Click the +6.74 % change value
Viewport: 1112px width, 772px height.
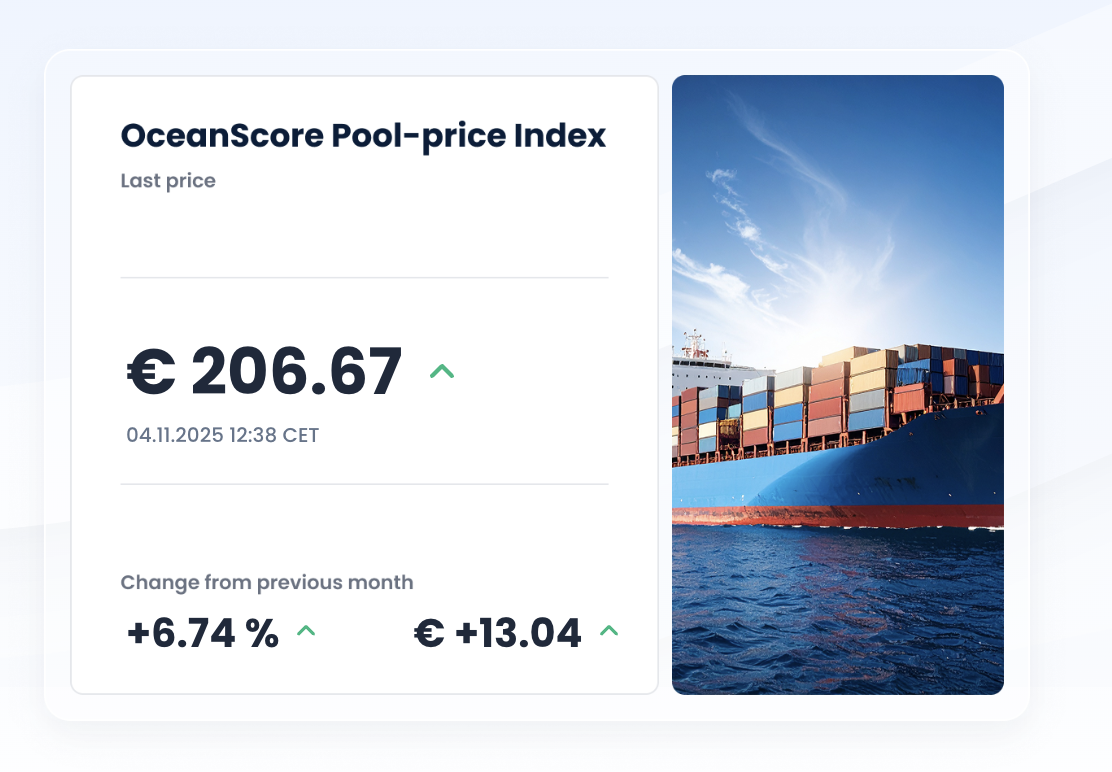(x=202, y=633)
